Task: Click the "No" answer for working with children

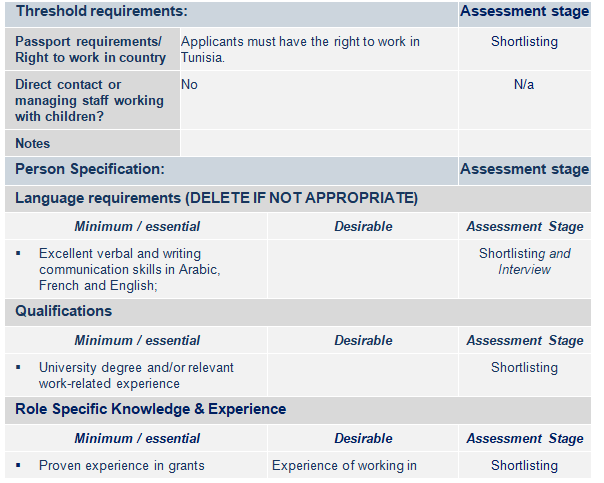Action: 190,85
